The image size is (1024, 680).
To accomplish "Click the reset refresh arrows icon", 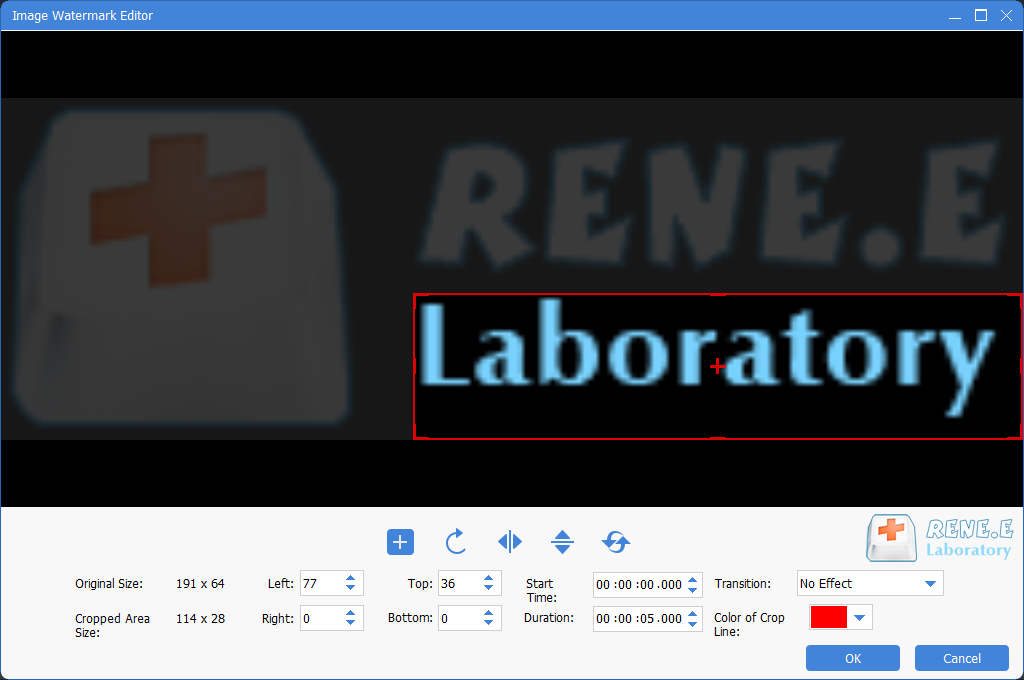I will coord(615,542).
